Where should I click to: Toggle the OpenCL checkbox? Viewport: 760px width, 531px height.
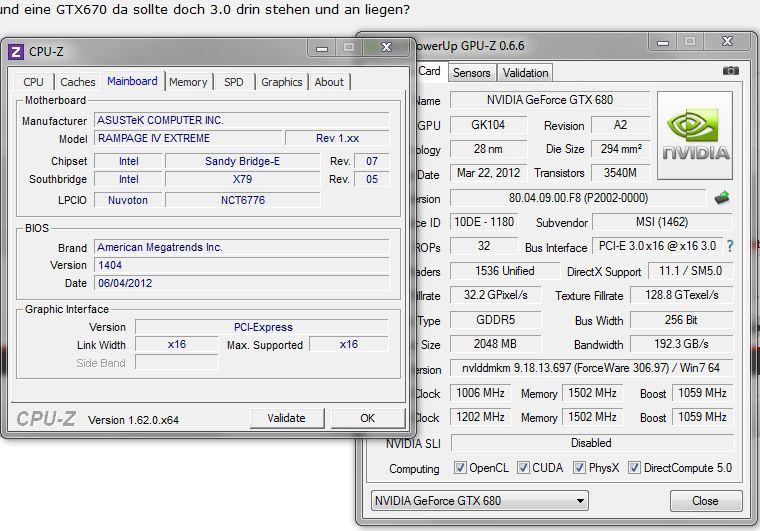(460, 468)
